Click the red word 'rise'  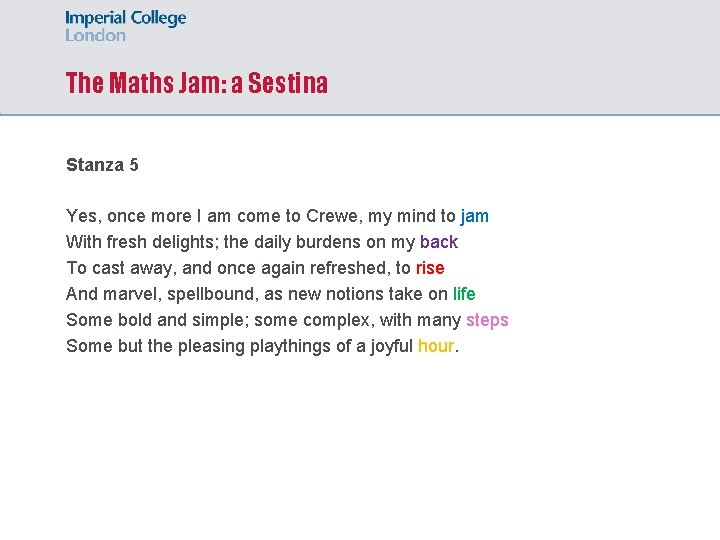430,268
